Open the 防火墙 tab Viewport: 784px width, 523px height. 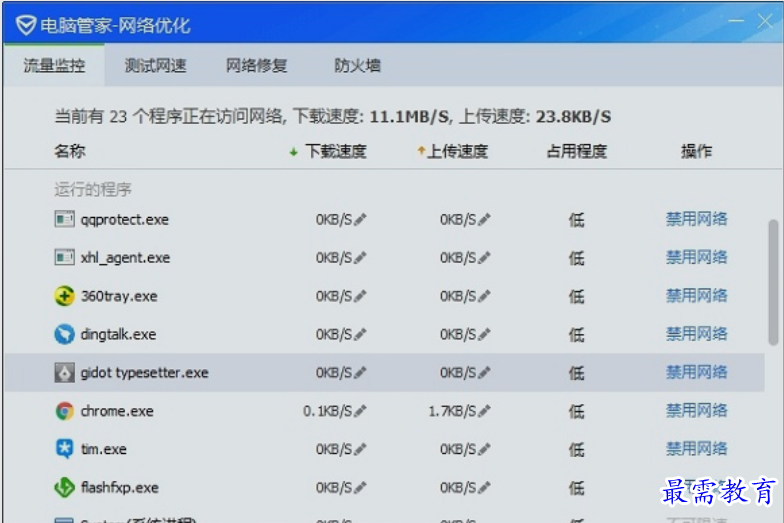357,65
